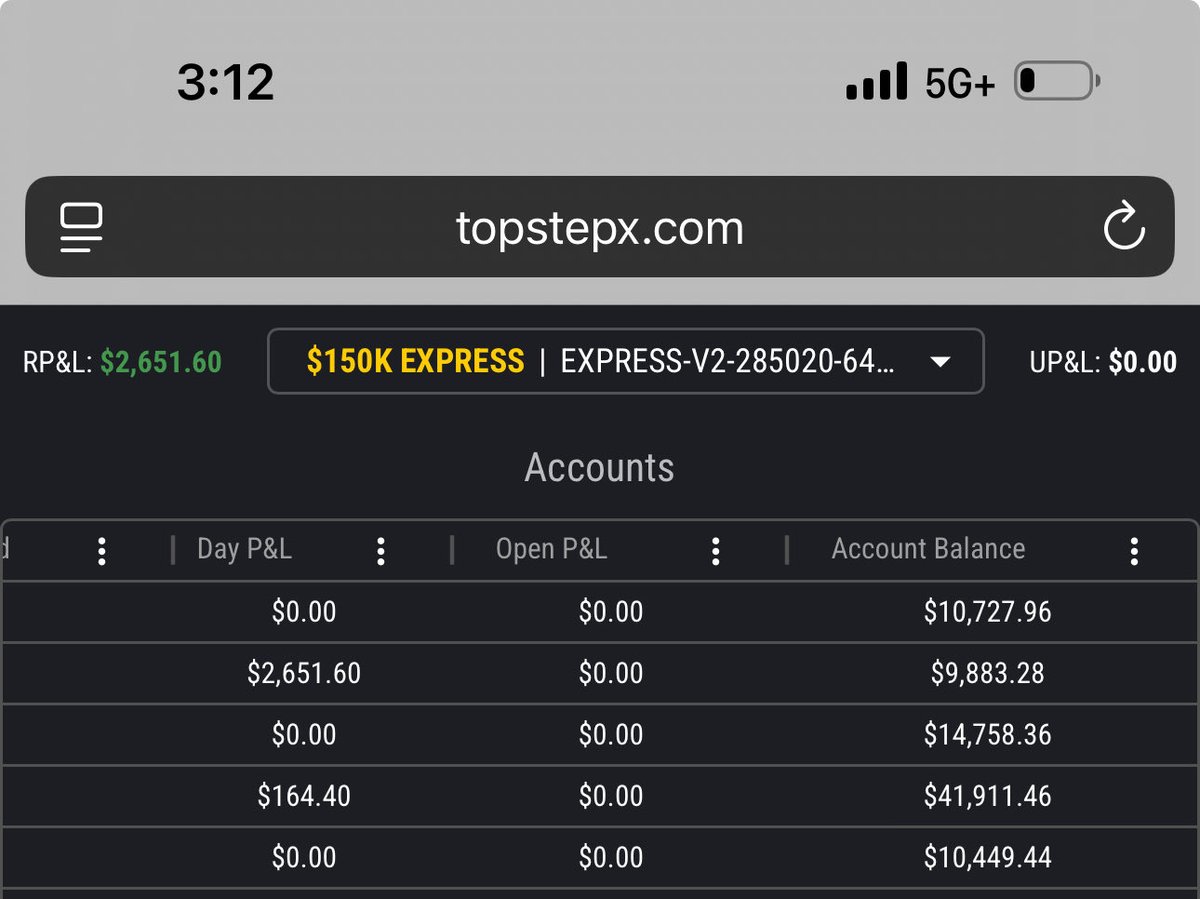Image resolution: width=1200 pixels, height=899 pixels.
Task: Click Day P&L cell in $14,758.36 row
Action: (x=304, y=735)
